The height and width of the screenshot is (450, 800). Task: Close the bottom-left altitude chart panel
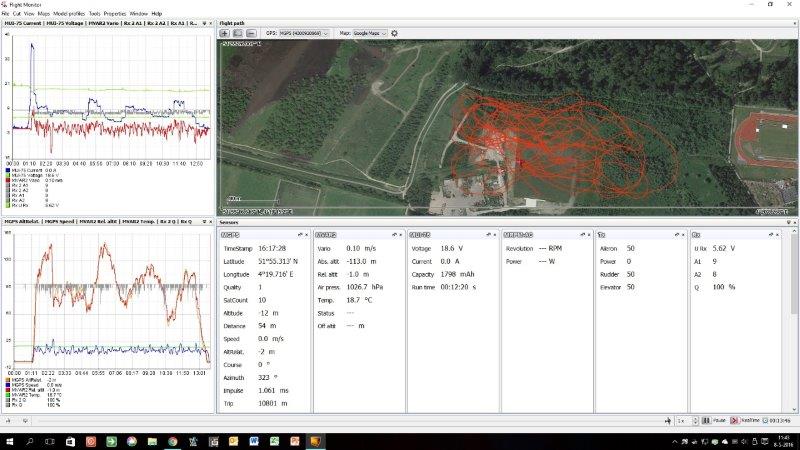211,221
